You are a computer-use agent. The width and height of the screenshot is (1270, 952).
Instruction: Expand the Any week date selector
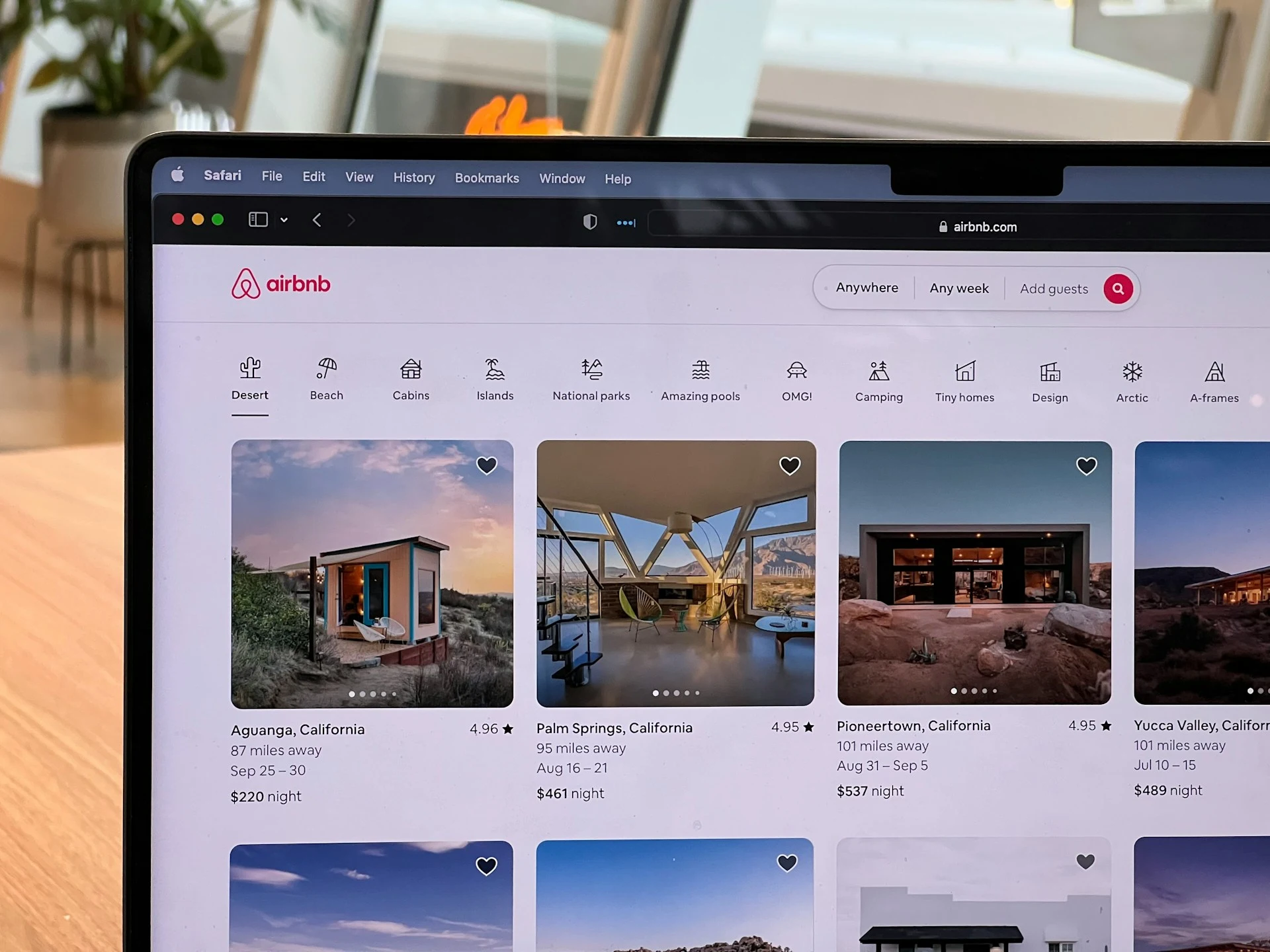tap(957, 288)
